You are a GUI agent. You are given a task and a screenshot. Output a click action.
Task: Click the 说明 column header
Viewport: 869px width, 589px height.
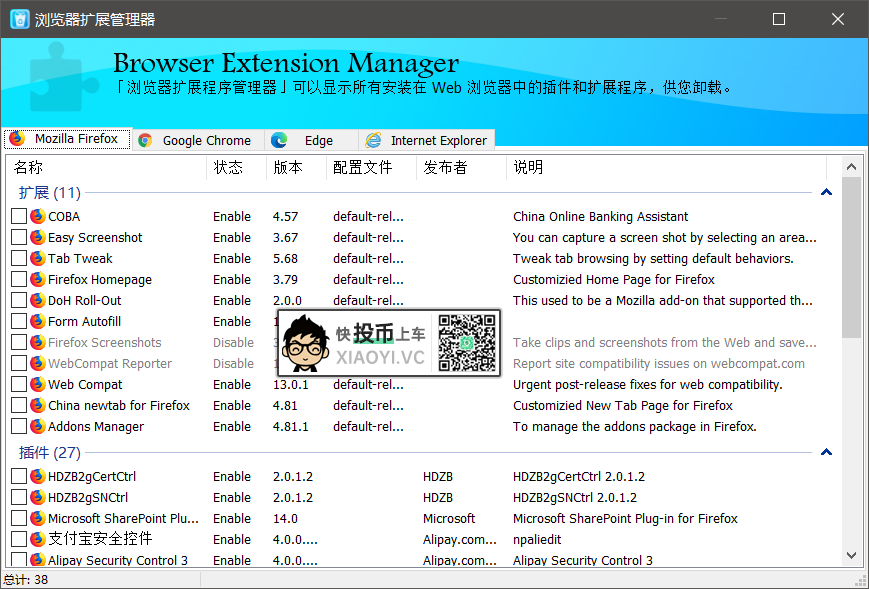point(666,167)
